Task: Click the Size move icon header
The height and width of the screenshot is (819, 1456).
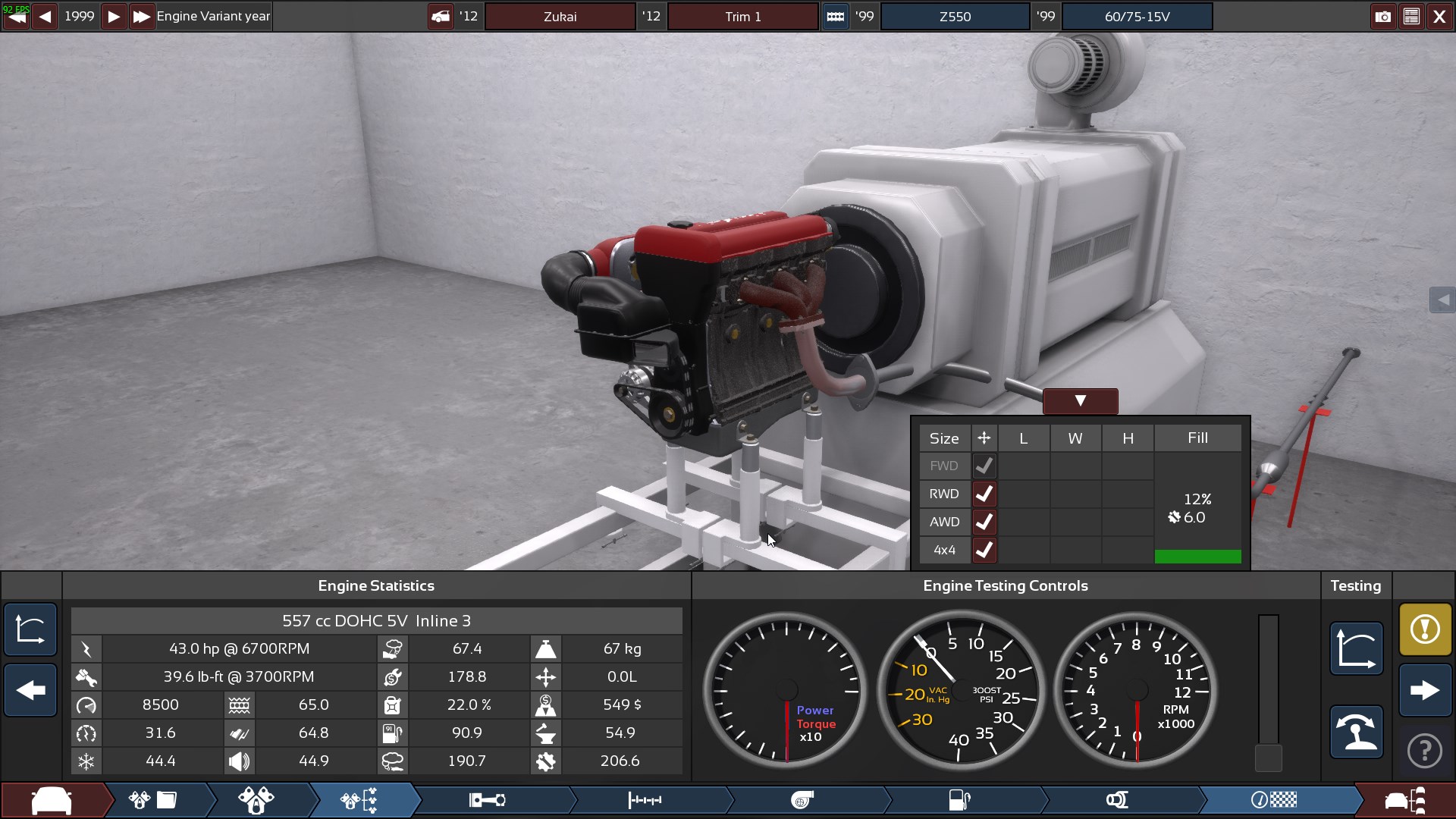Action: click(x=984, y=438)
